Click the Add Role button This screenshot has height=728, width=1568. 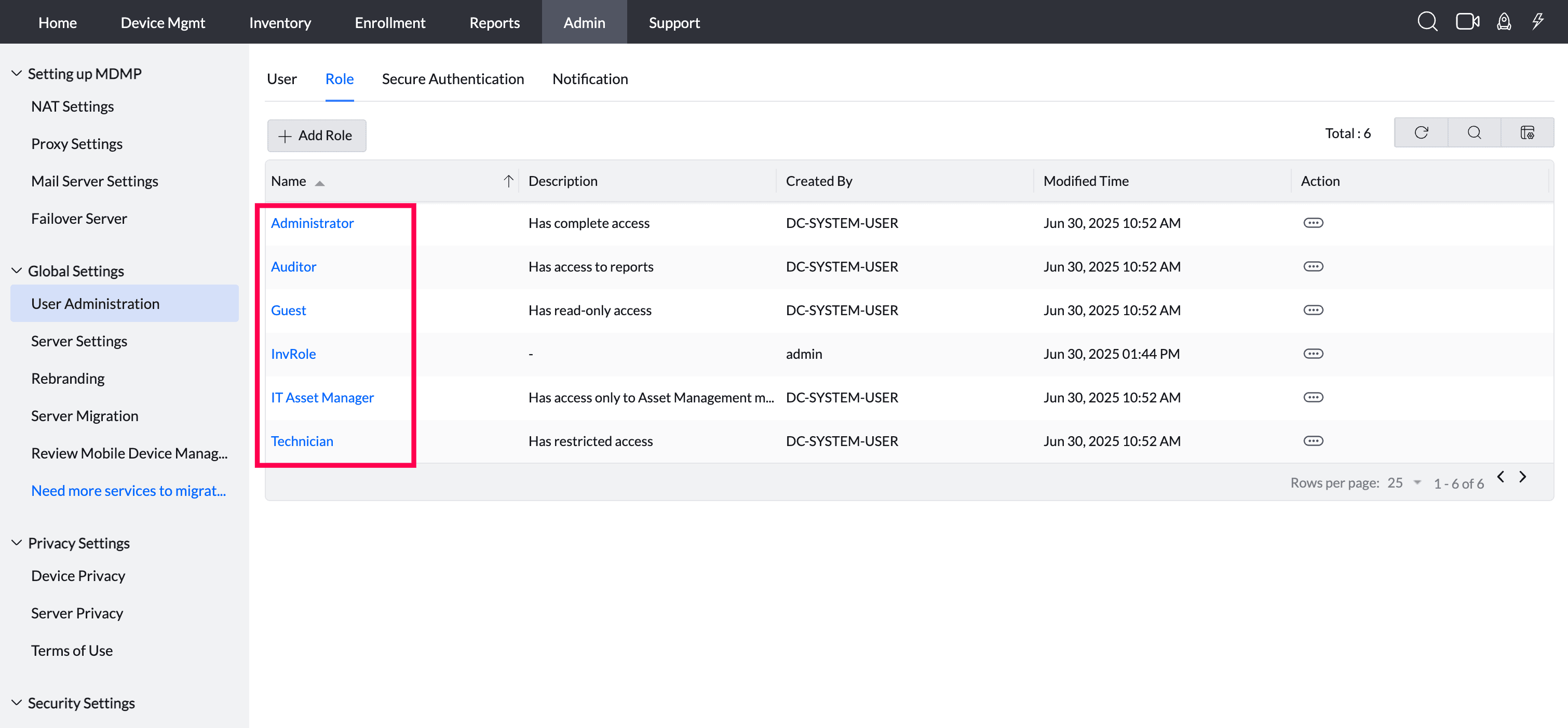[317, 135]
